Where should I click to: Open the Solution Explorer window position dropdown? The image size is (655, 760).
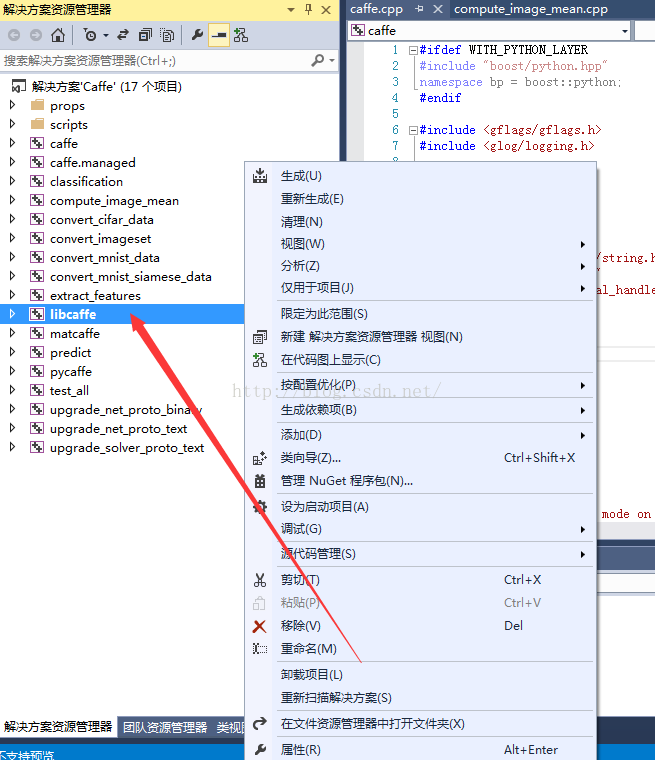point(291,10)
